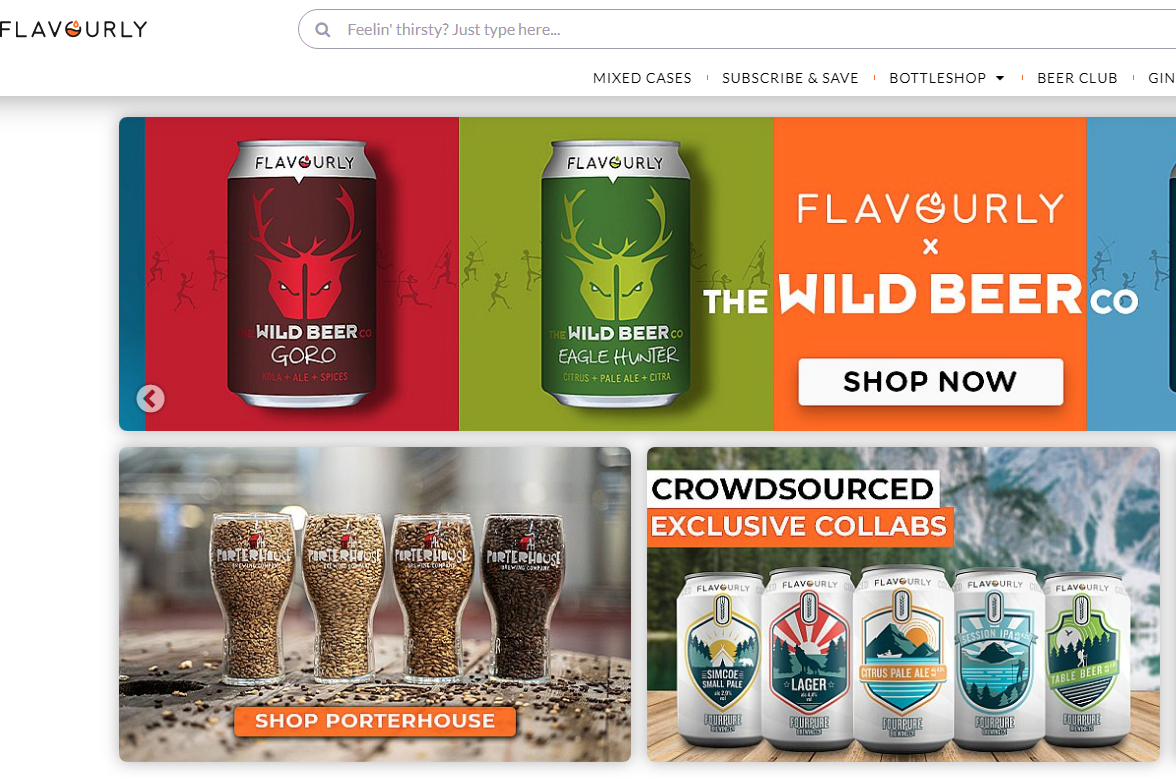This screenshot has height=778, width=1176.
Task: Expand the Bottleshop dropdown arrow
Action: [1000, 78]
